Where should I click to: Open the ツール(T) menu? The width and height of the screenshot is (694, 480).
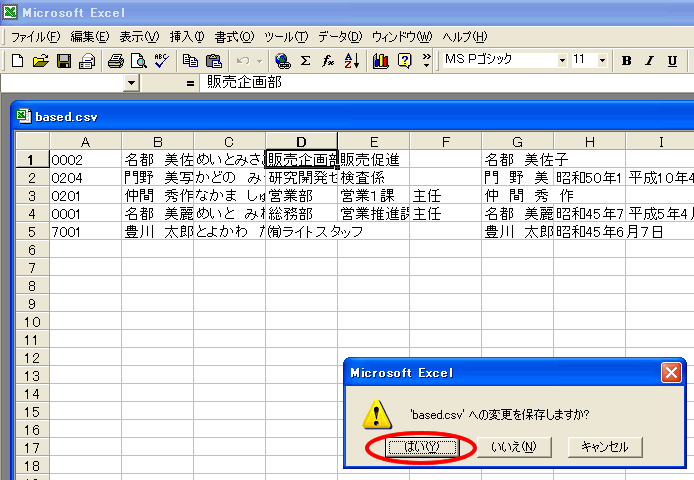pyautogui.click(x=286, y=37)
